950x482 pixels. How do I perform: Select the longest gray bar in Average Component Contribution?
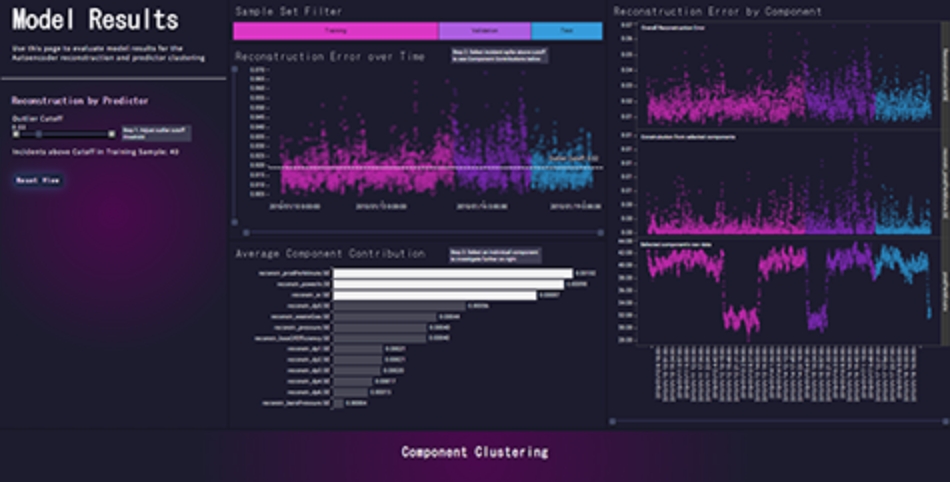[x=399, y=306]
